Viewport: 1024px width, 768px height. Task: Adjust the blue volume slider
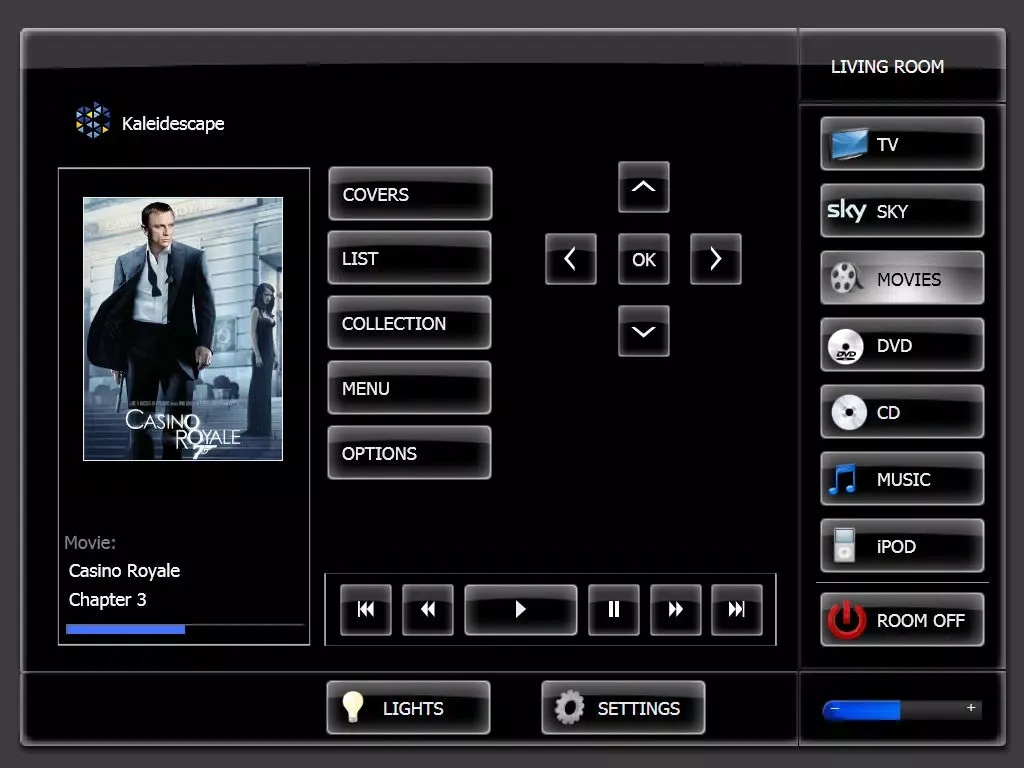pyautogui.click(x=901, y=710)
